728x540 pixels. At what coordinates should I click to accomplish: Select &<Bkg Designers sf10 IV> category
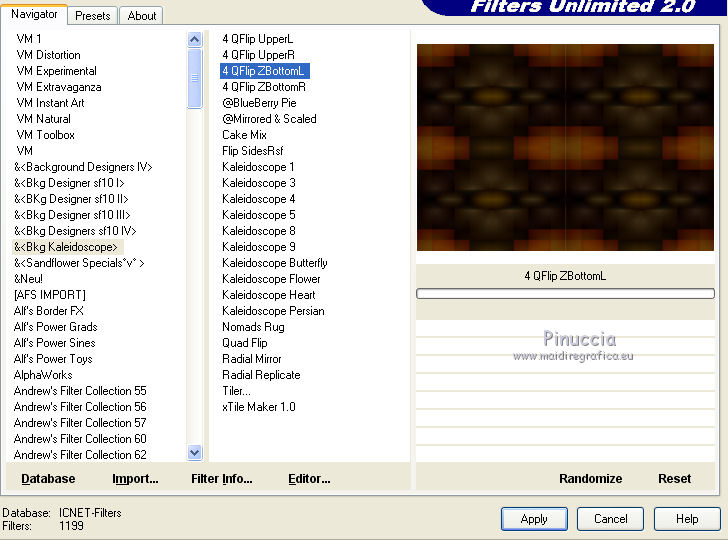pos(75,231)
